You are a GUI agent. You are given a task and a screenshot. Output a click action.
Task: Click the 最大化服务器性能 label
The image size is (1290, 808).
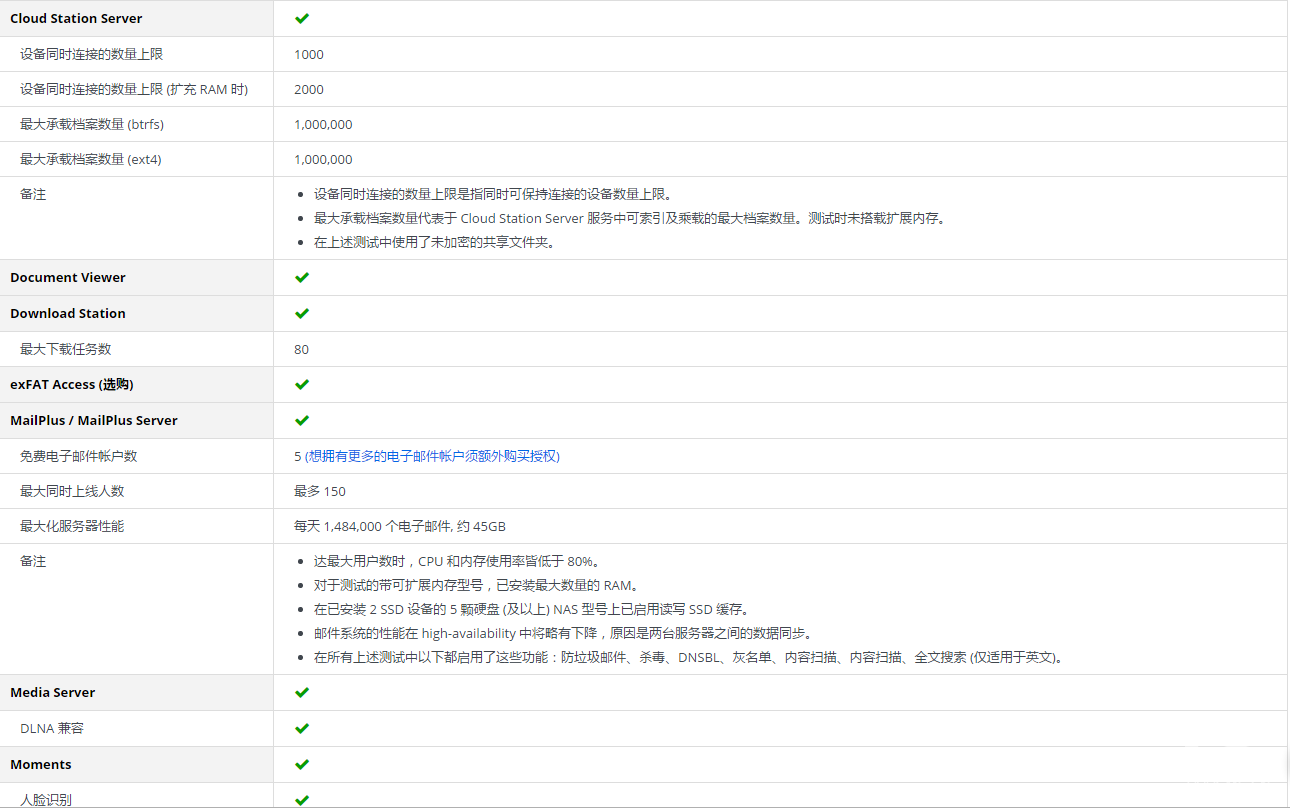[x=72, y=526]
